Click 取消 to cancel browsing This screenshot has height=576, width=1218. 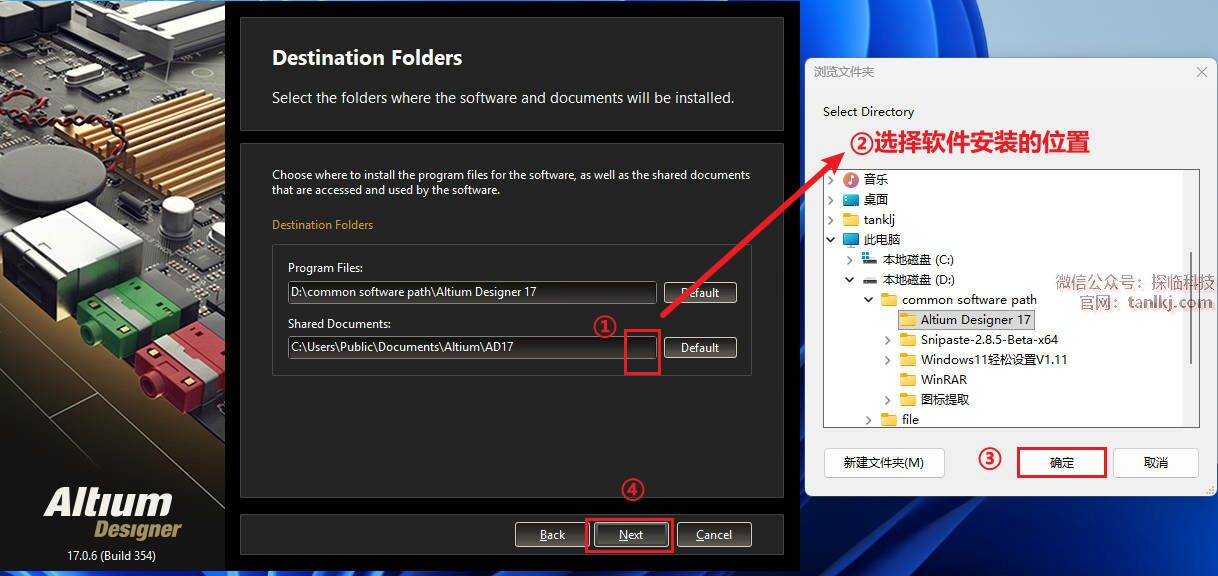click(x=1156, y=462)
